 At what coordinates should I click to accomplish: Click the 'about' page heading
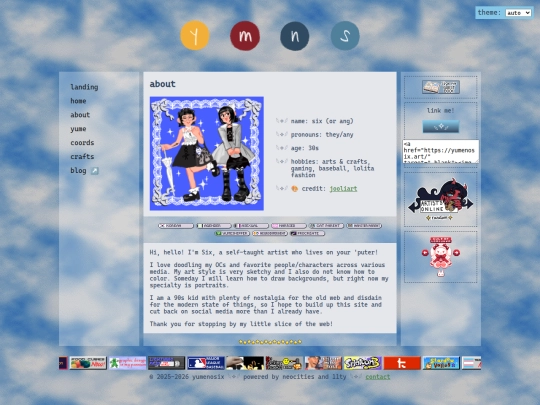coord(163,84)
